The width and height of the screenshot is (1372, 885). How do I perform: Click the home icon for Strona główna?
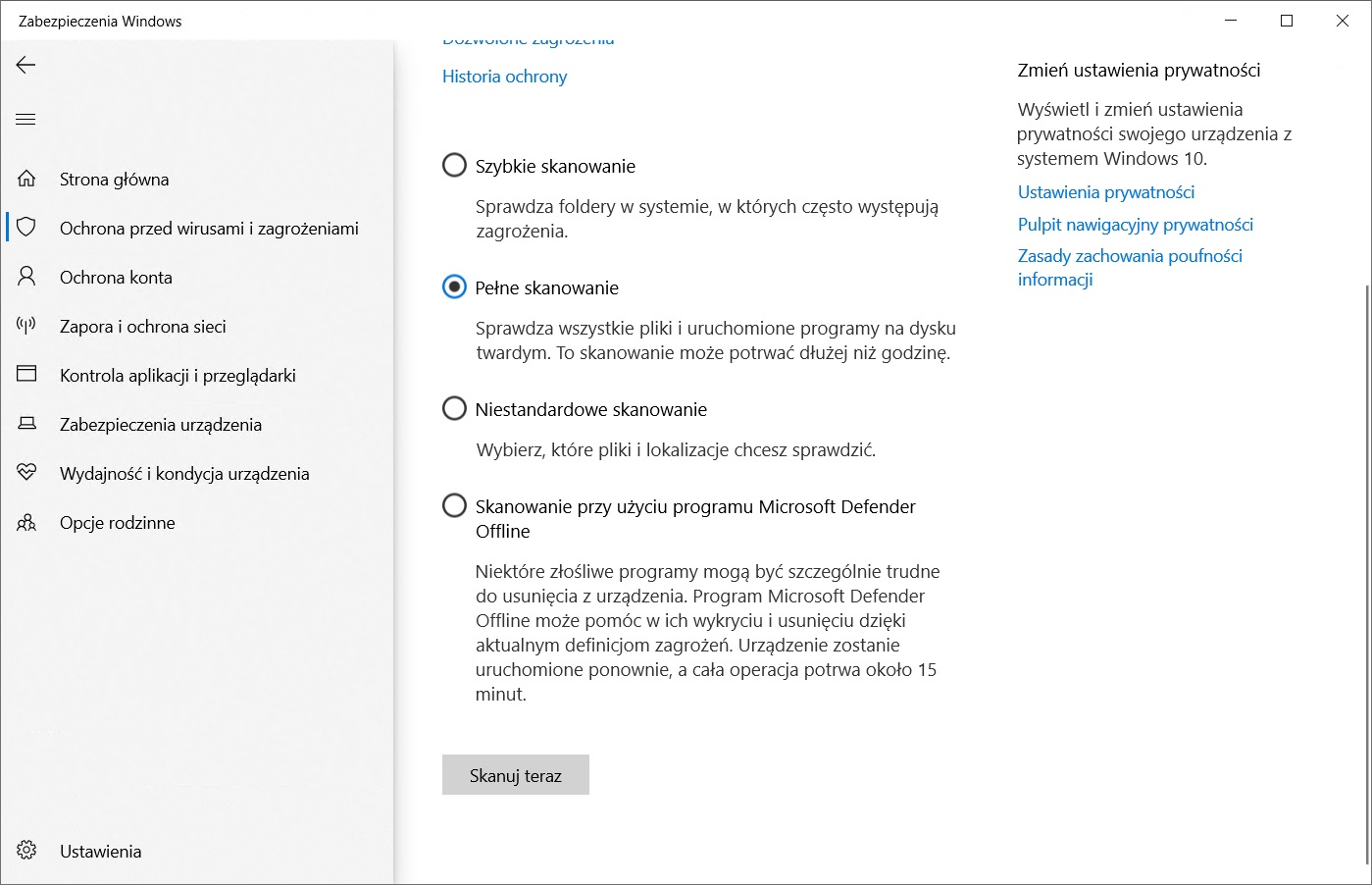(26, 179)
